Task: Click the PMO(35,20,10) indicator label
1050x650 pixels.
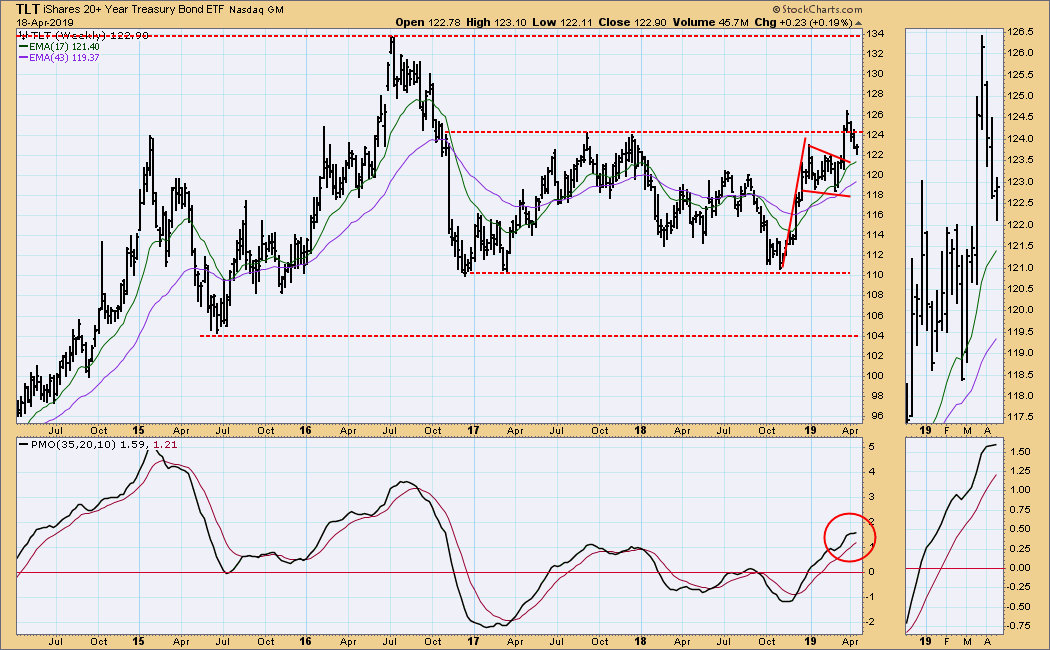Action: [x=67, y=444]
